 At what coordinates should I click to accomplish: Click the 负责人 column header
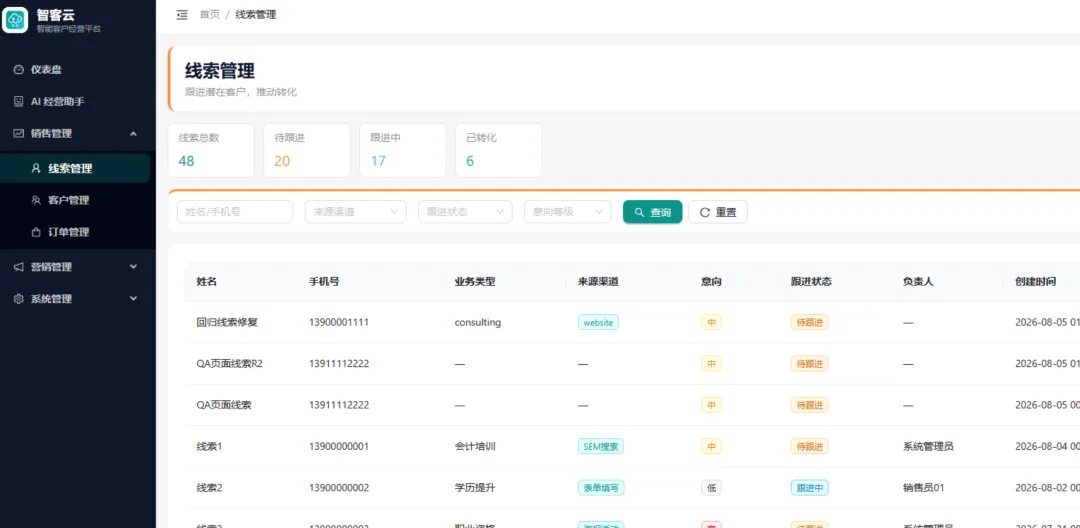[918, 282]
